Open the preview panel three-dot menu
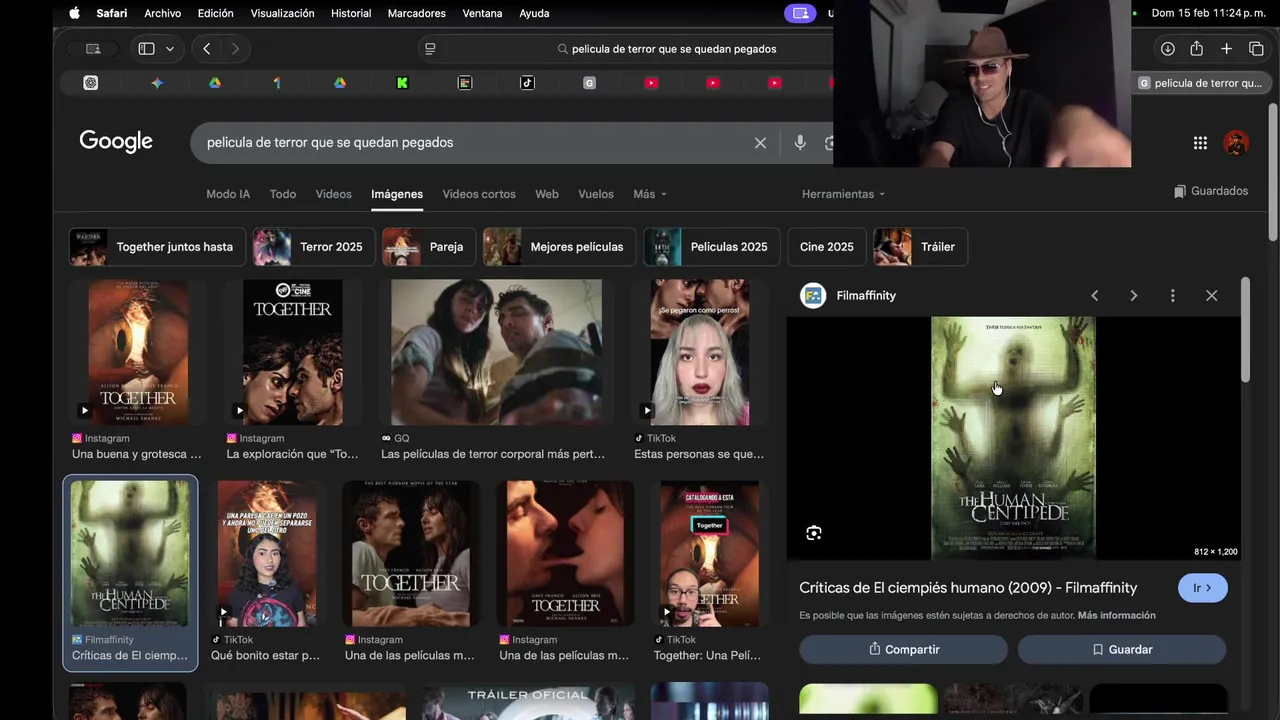This screenshot has height=720, width=1280. tap(1172, 296)
